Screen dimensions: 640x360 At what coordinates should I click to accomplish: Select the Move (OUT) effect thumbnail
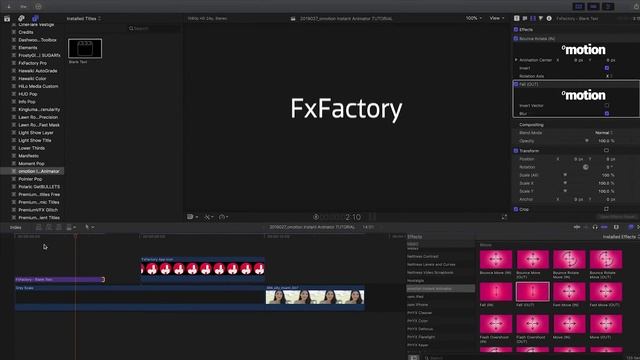click(606, 324)
